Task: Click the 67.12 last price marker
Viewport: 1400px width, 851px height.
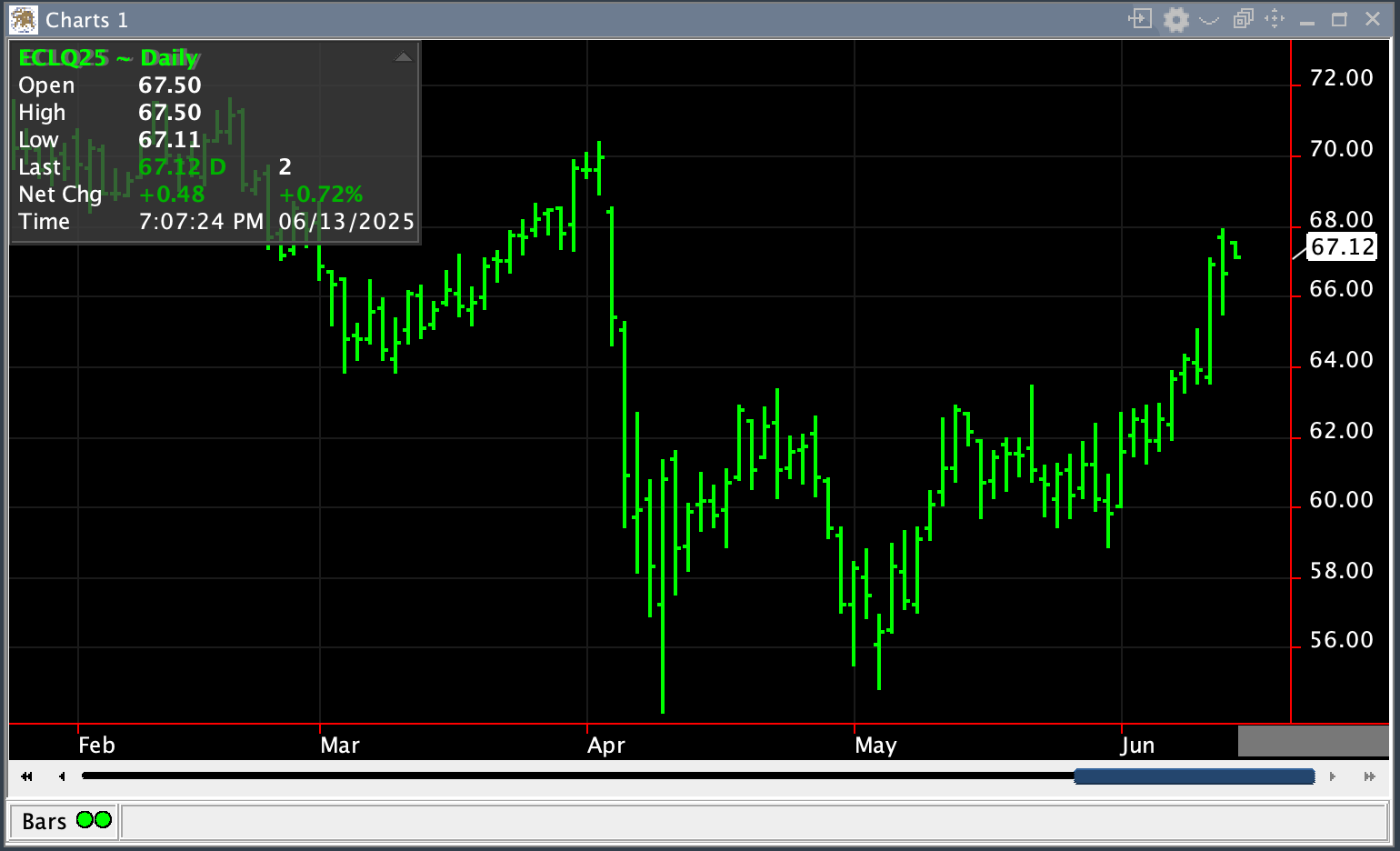Action: (1342, 246)
